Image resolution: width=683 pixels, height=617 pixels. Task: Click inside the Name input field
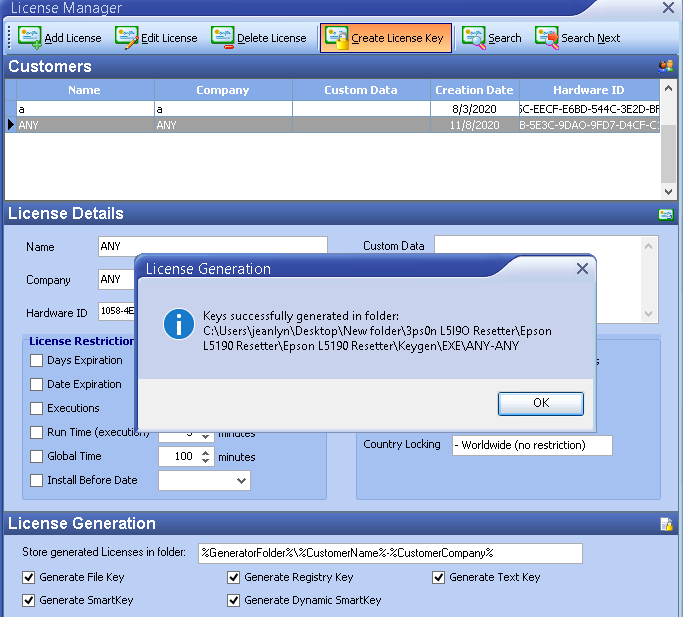coord(213,246)
